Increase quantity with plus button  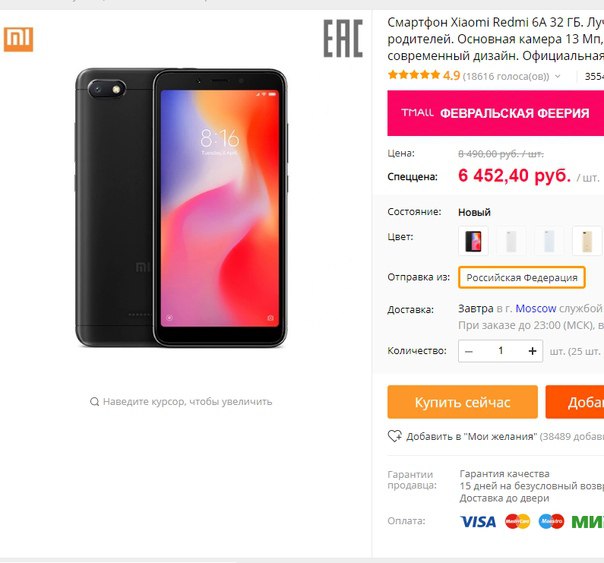[x=532, y=351]
